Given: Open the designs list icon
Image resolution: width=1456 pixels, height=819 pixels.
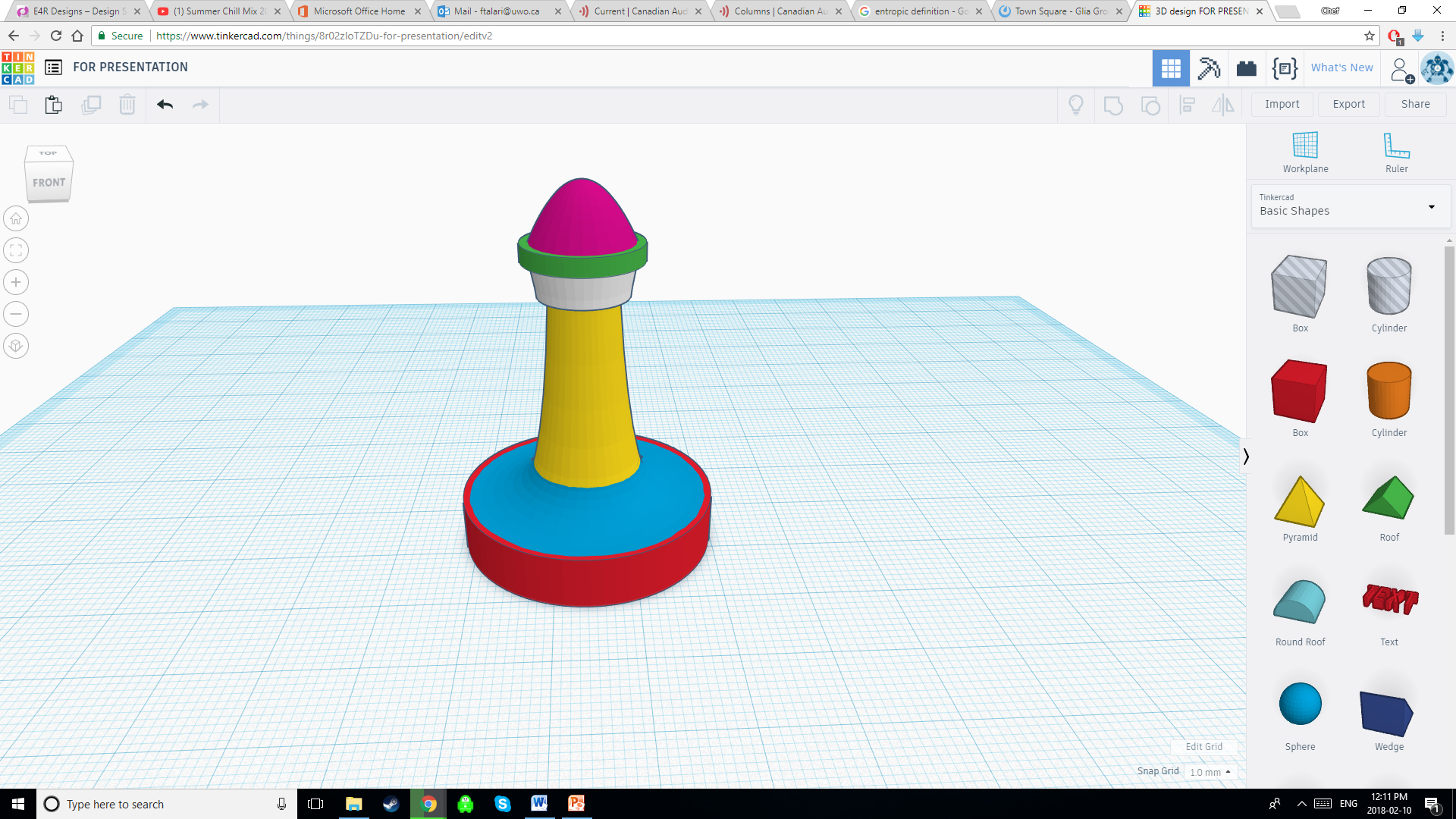Looking at the screenshot, I should 53,67.
